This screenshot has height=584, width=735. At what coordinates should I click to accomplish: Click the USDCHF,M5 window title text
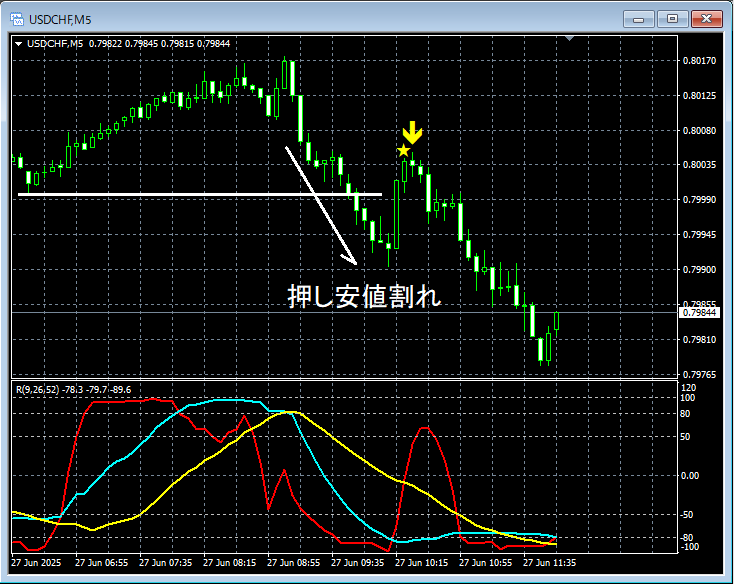[x=60, y=20]
